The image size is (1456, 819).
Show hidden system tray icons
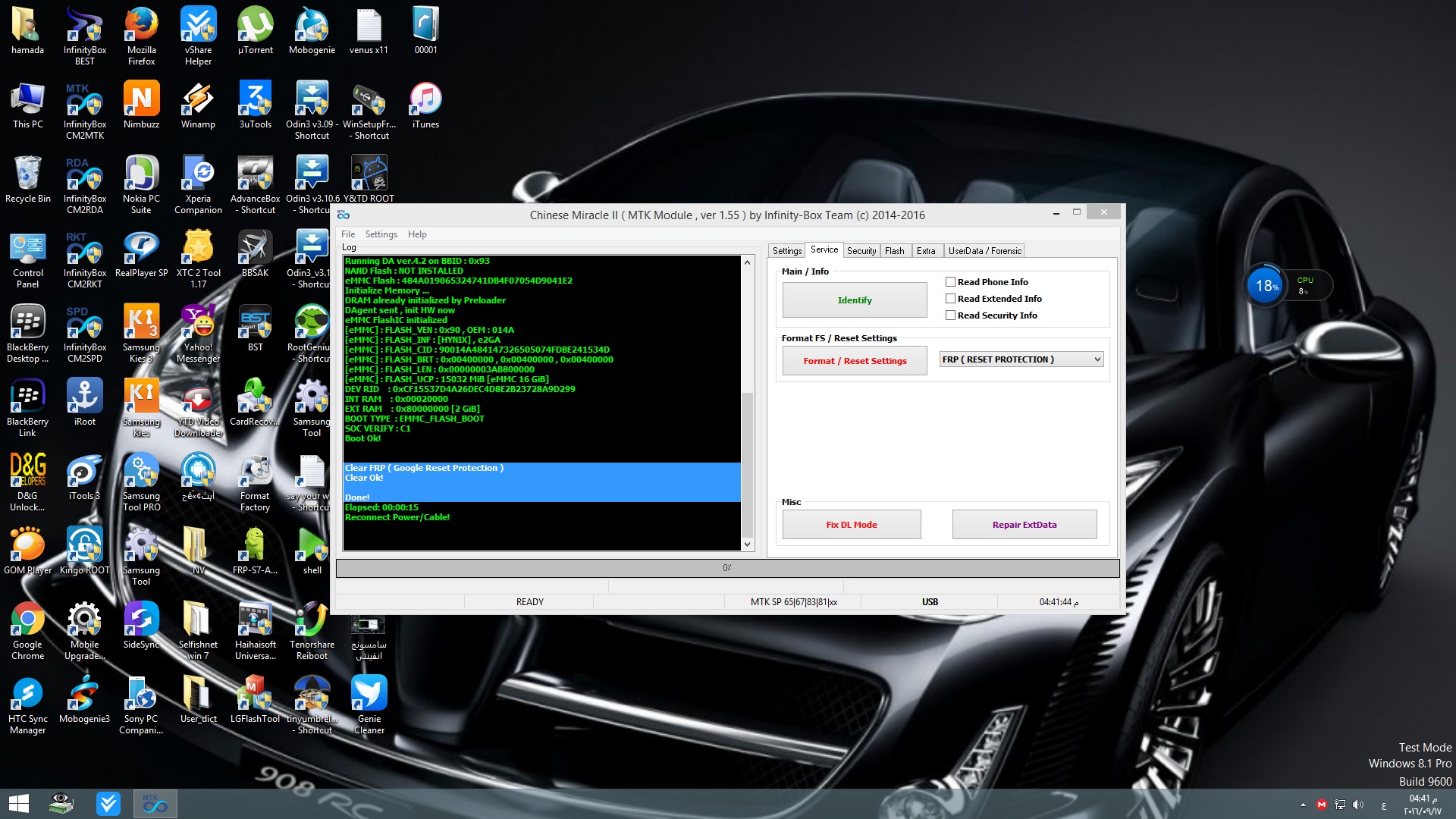click(1303, 805)
